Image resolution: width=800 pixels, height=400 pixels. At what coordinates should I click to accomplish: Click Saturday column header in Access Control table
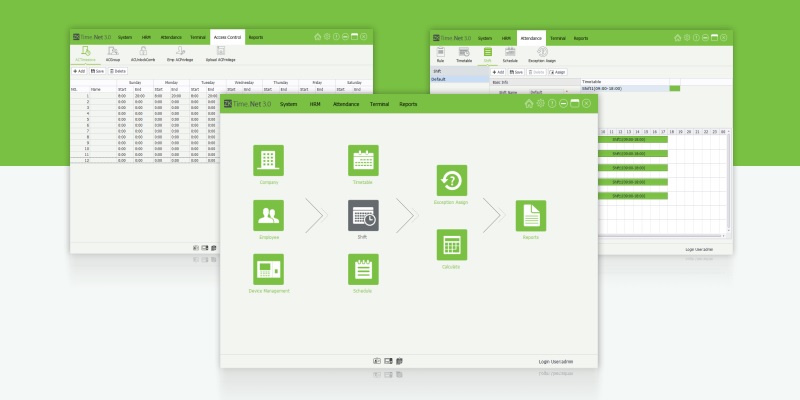tap(354, 83)
